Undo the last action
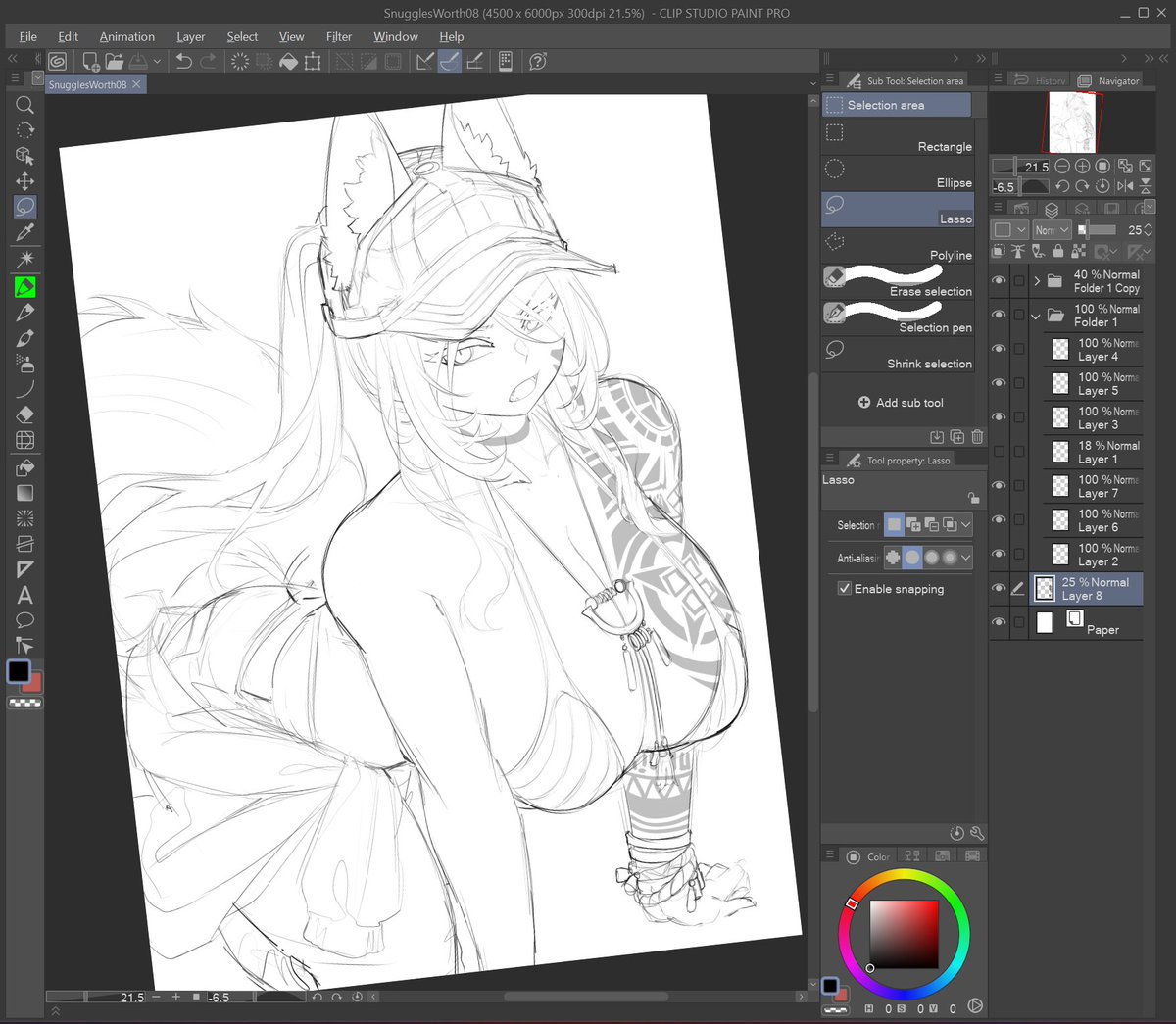Image resolution: width=1176 pixels, height=1024 pixels. [183, 62]
